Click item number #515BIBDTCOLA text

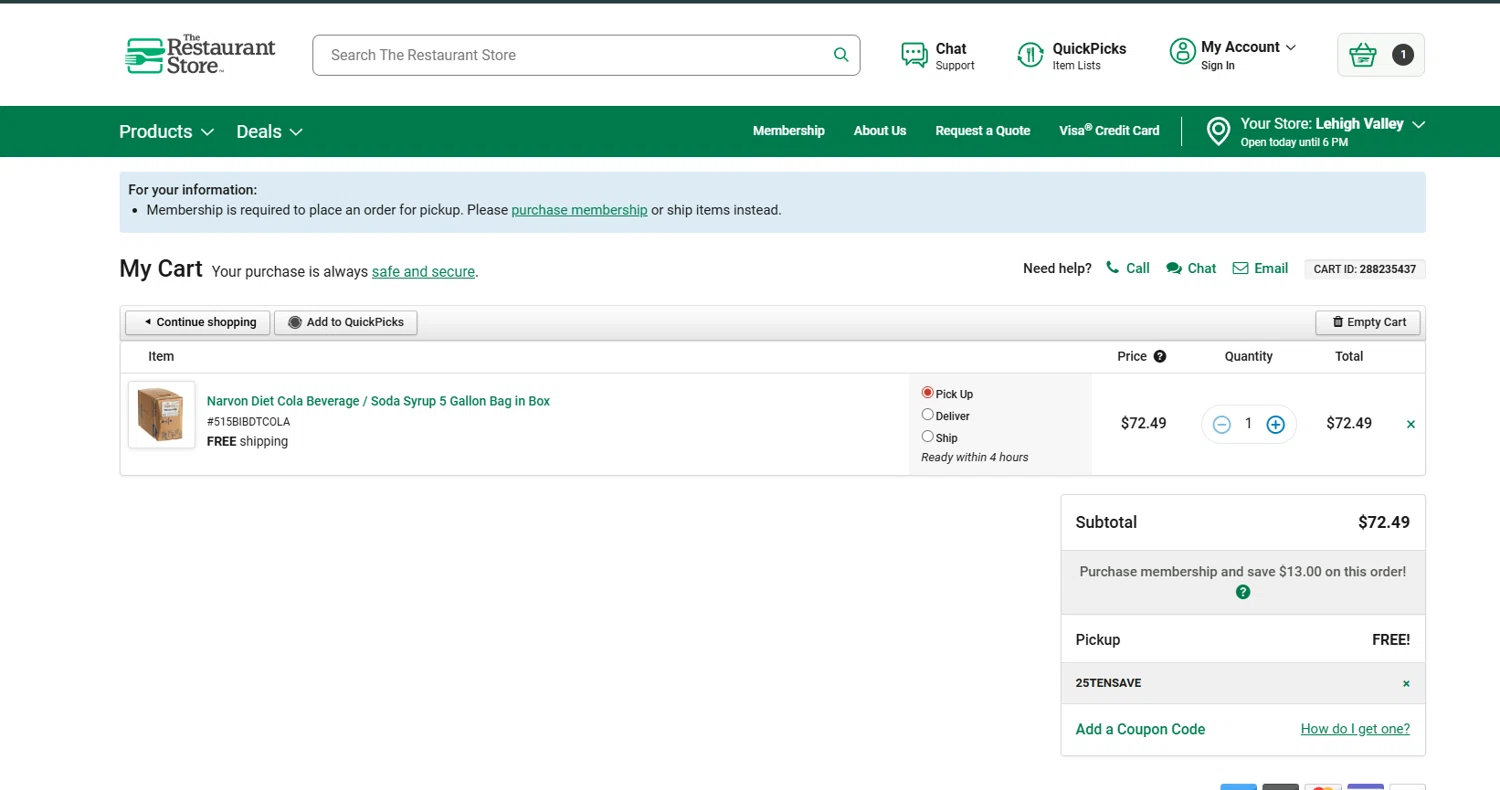[x=248, y=422]
